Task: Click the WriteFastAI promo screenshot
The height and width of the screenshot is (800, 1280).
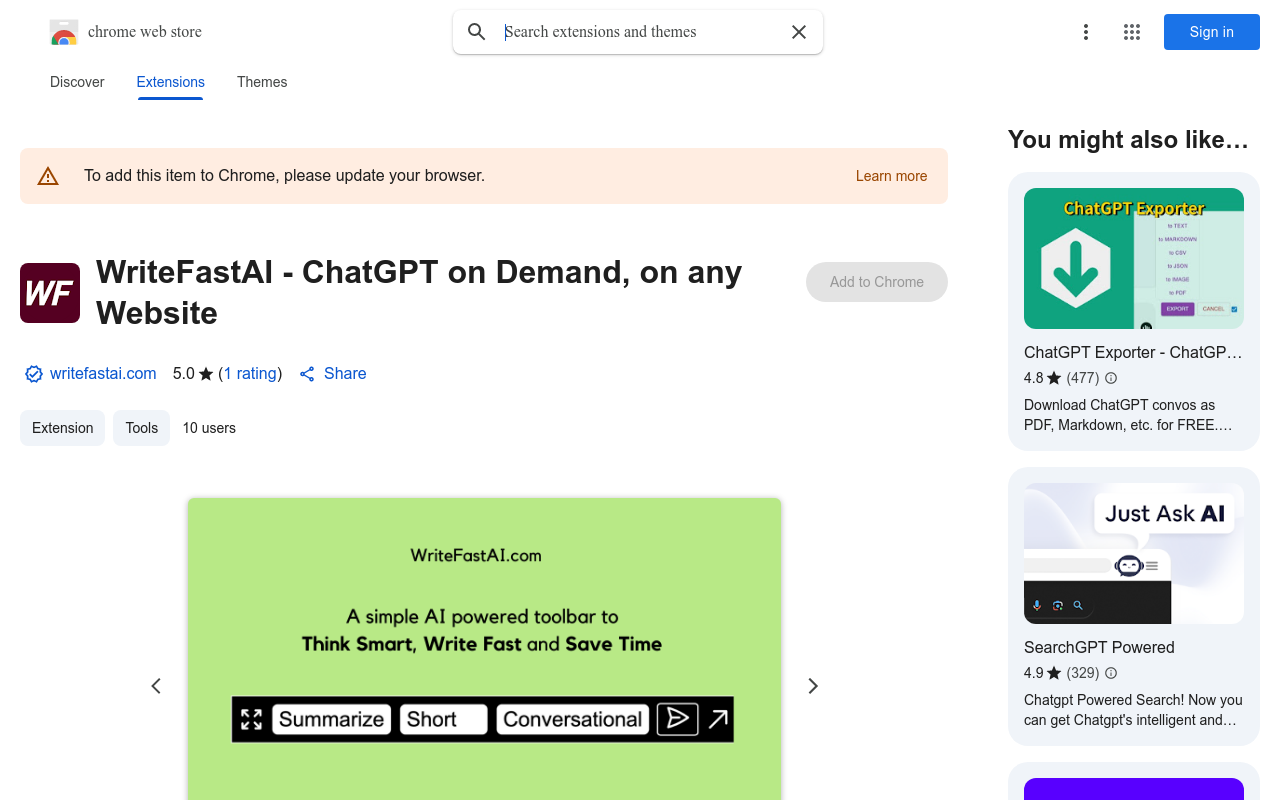Action: (484, 649)
